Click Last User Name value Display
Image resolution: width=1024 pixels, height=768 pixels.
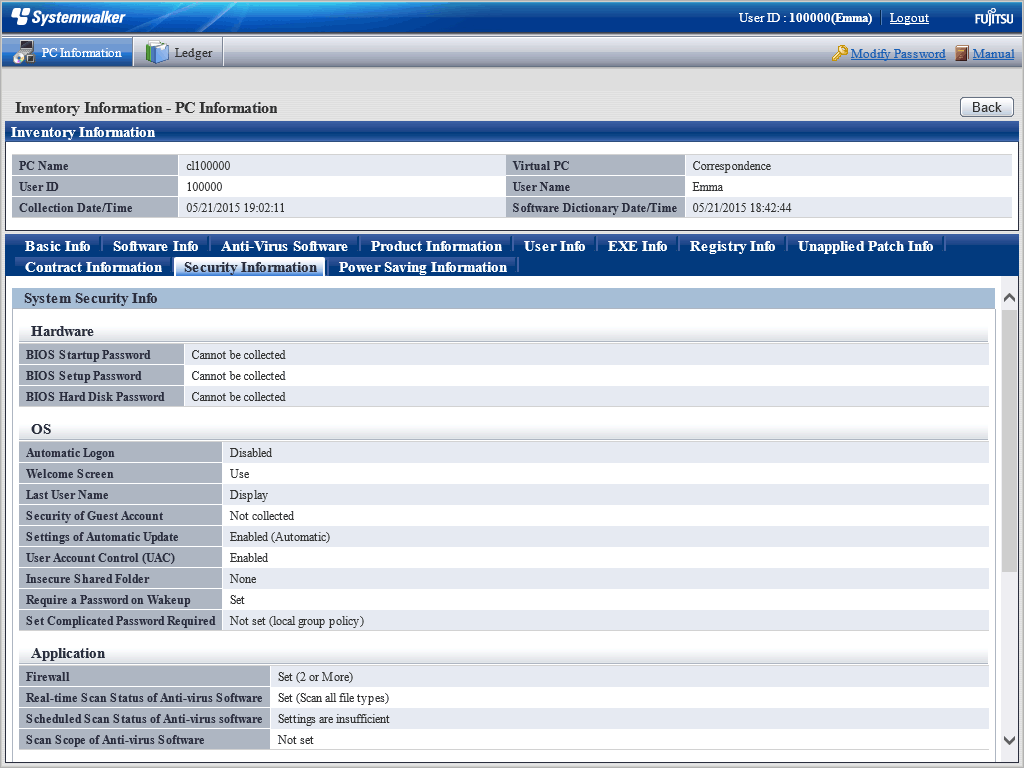coord(249,495)
